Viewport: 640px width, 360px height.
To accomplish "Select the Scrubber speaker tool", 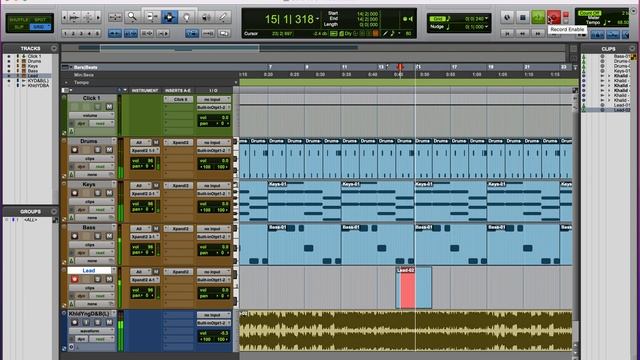I will 206,17.
